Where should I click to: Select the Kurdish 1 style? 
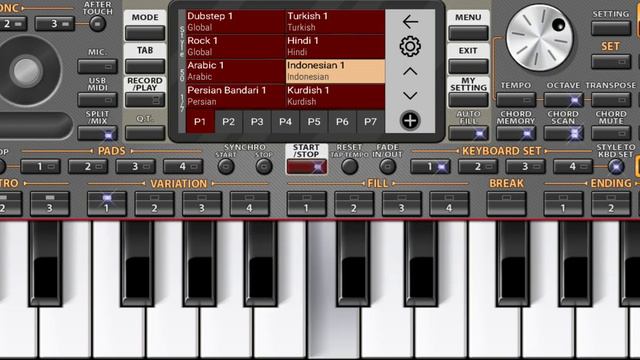coord(335,96)
